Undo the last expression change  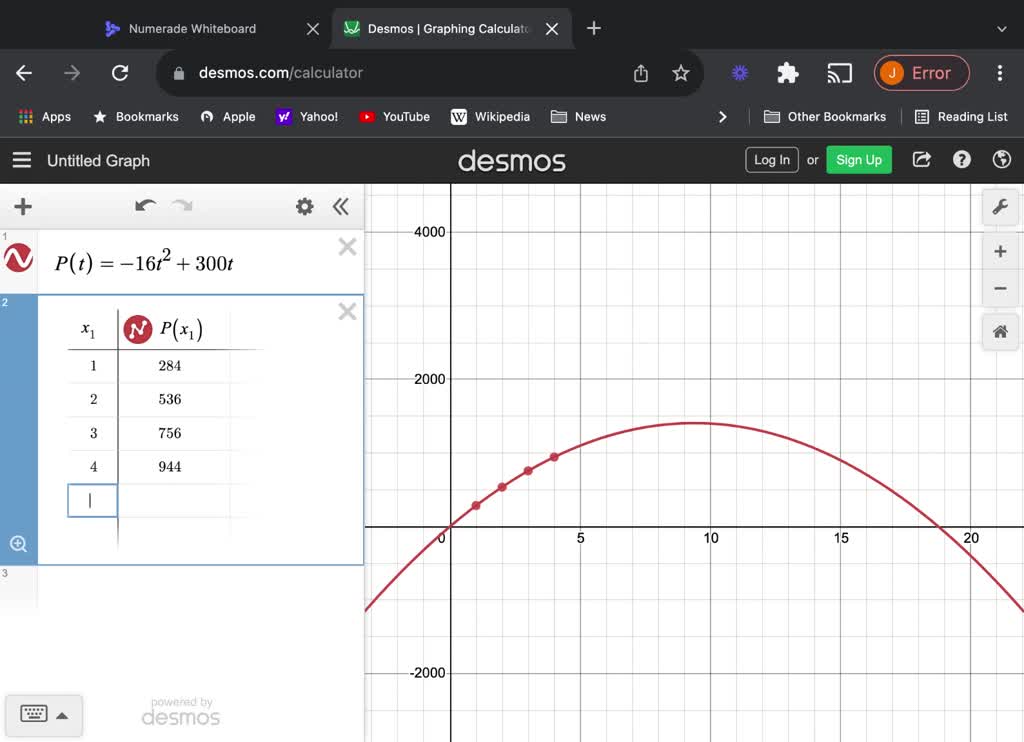point(146,206)
